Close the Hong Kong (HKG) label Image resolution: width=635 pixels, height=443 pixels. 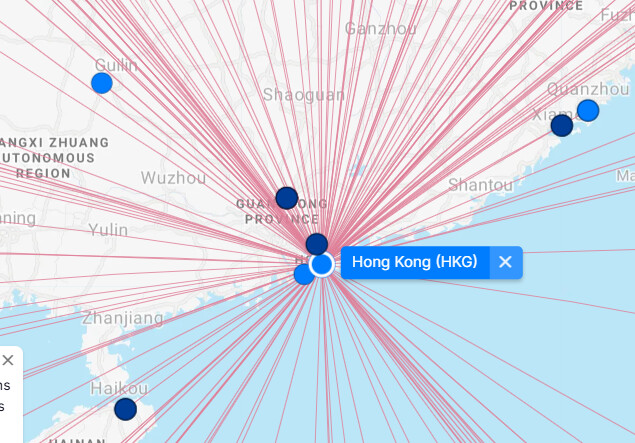click(505, 262)
